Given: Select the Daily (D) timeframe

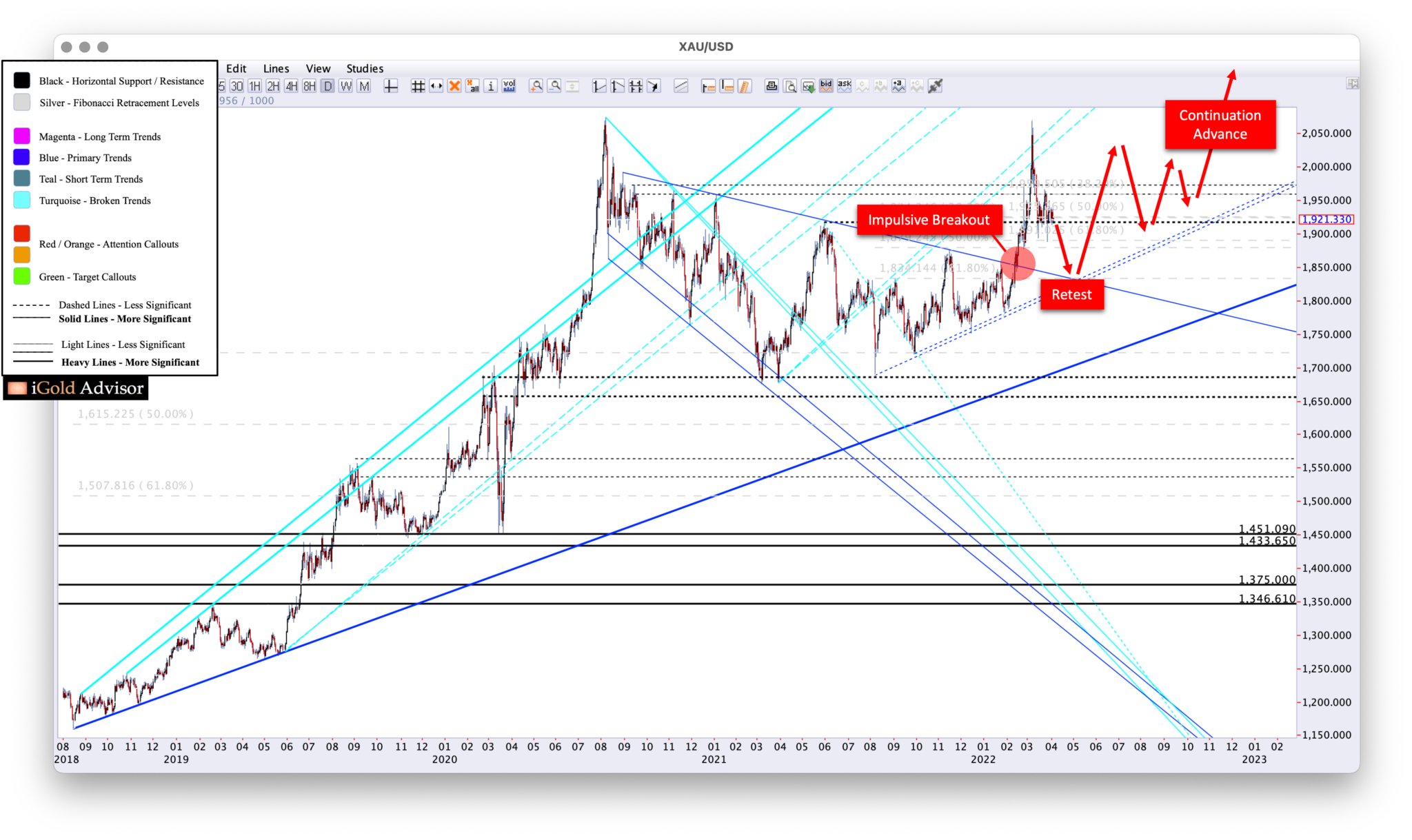Looking at the screenshot, I should [327, 86].
